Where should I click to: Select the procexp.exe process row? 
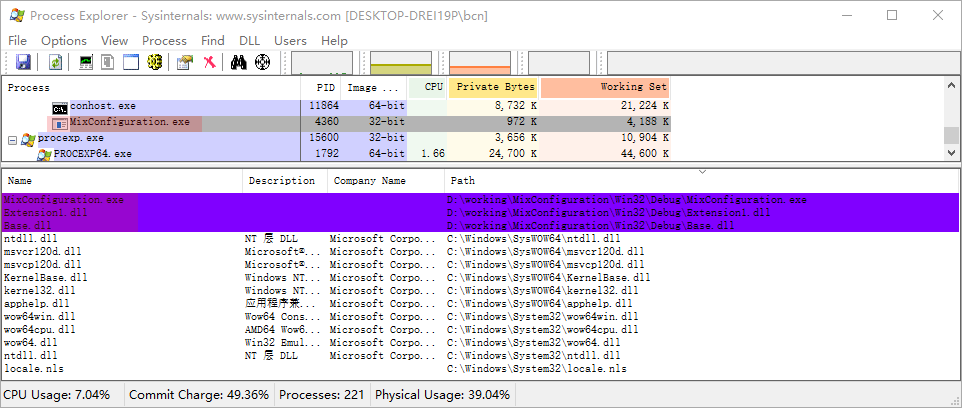[337, 138]
